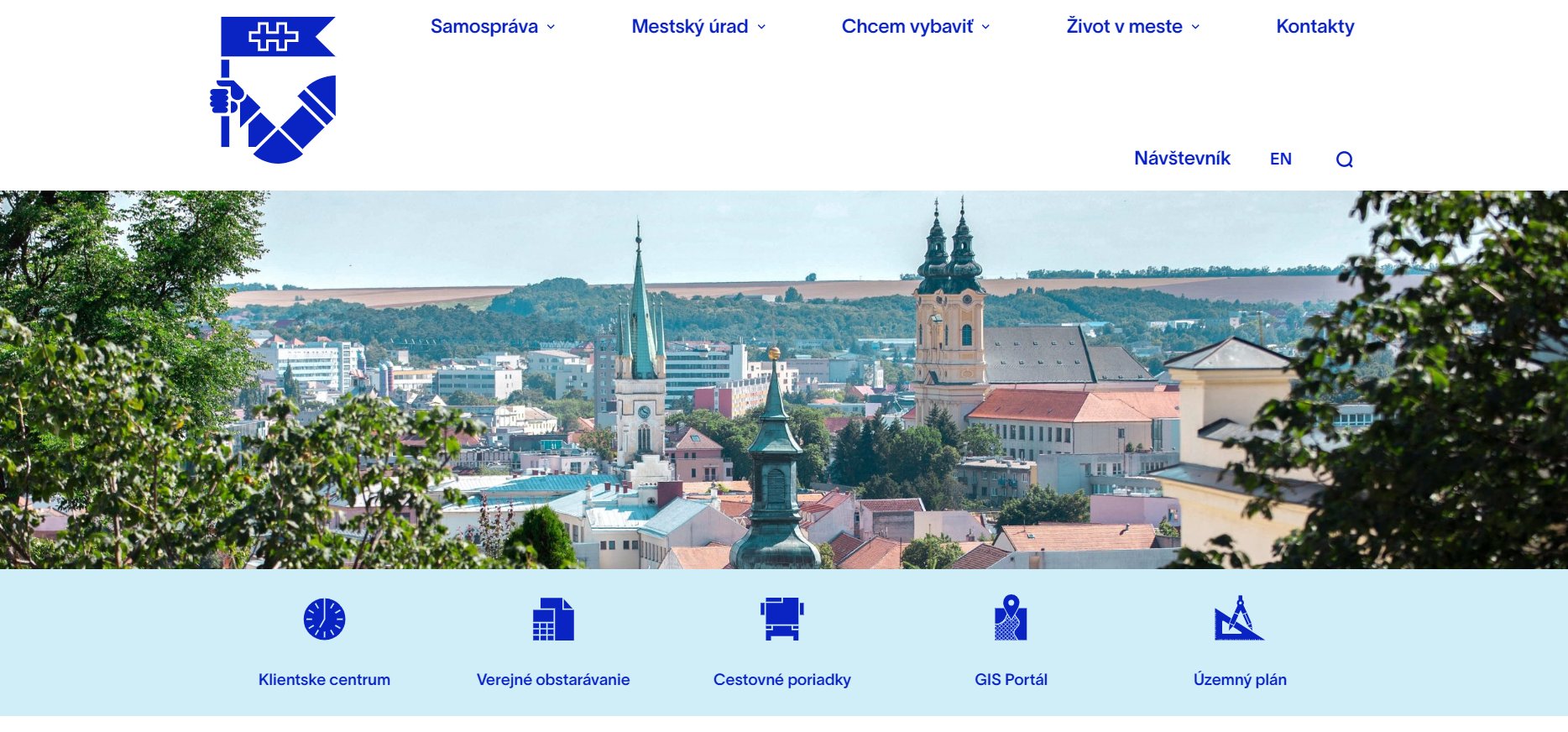1568x732 pixels.
Task: Click the GIS Portál map pin icon
Action: [x=1011, y=618]
